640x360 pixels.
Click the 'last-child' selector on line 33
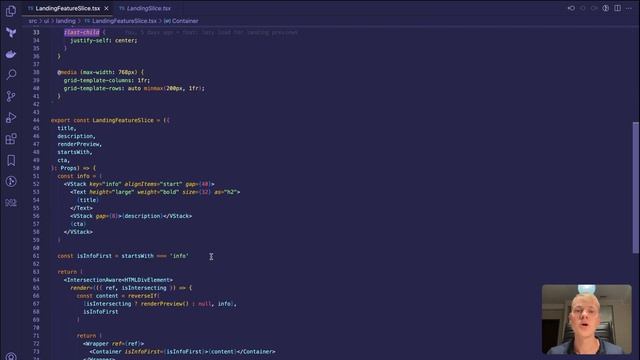(x=82, y=32)
